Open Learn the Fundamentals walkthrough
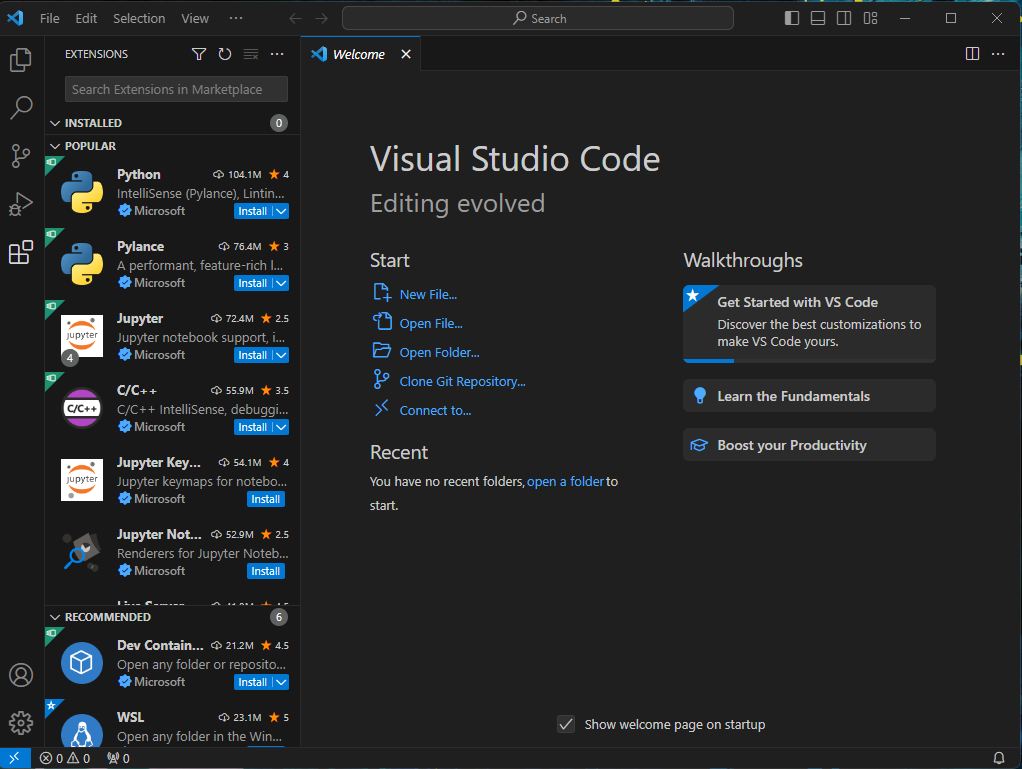 click(809, 396)
